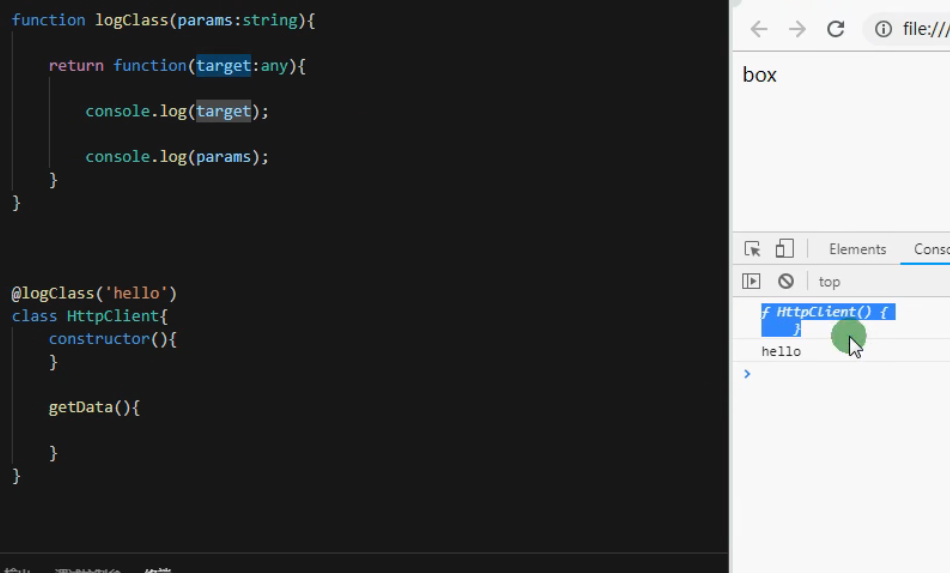
Task: Click the 'hello' string argument
Action: [x=136, y=293]
